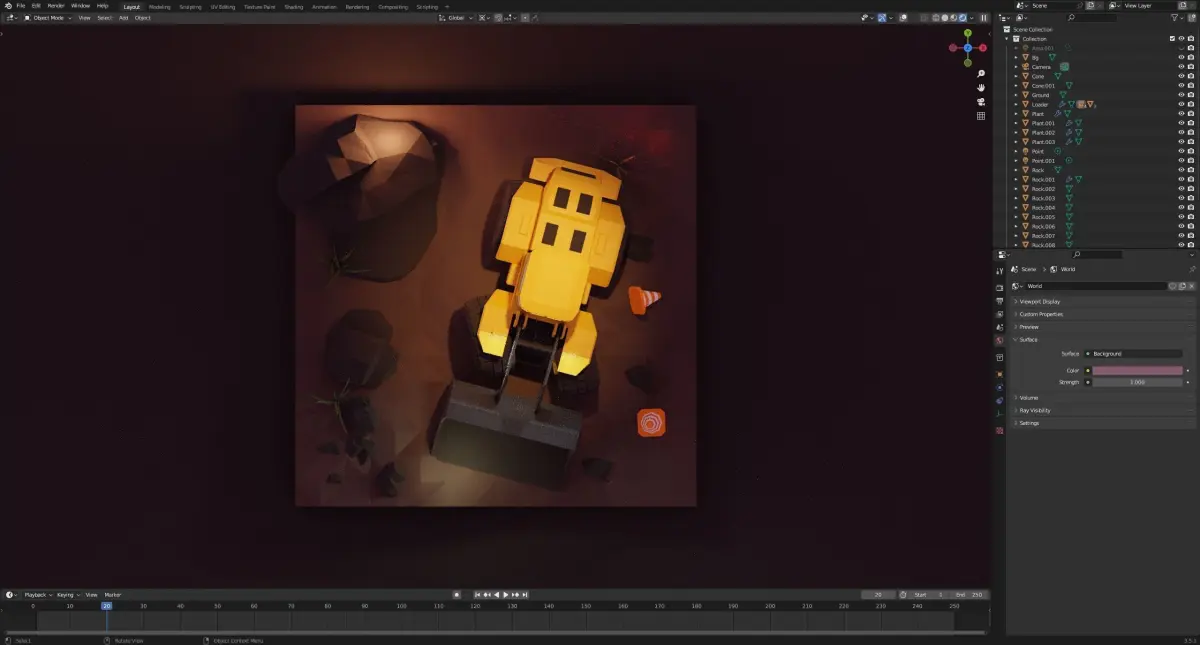This screenshot has width=1200, height=645.
Task: Select solid viewport shading
Action: 945,18
